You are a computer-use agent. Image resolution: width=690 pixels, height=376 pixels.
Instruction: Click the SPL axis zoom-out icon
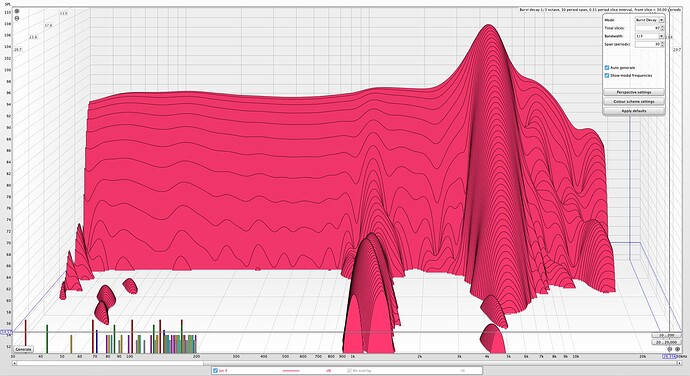tap(17, 18)
